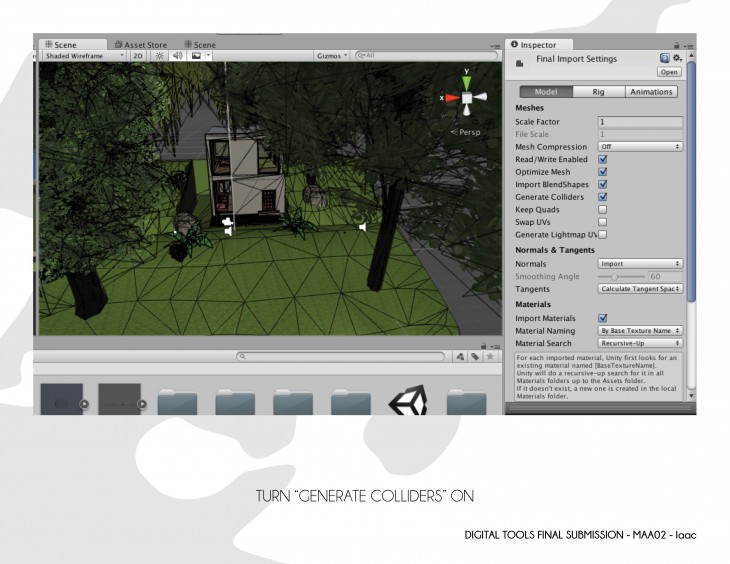Expand the Material Naming dropdown
Viewport: 730px width, 564px height.
pyautogui.click(x=640, y=330)
